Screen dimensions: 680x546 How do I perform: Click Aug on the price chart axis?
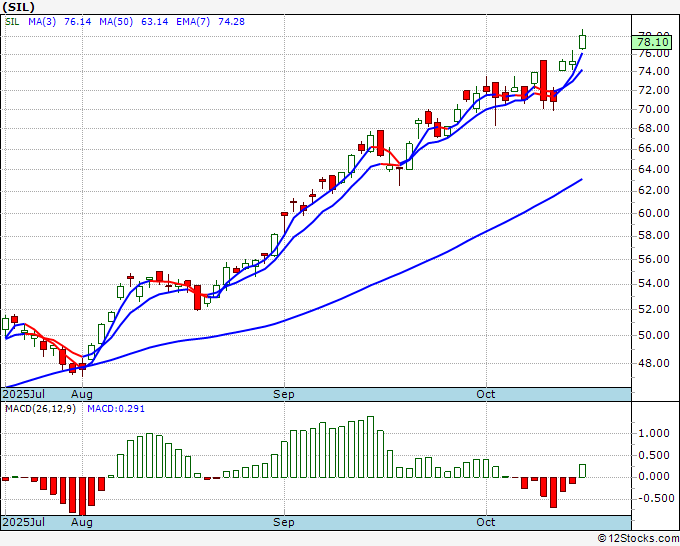coord(82,394)
